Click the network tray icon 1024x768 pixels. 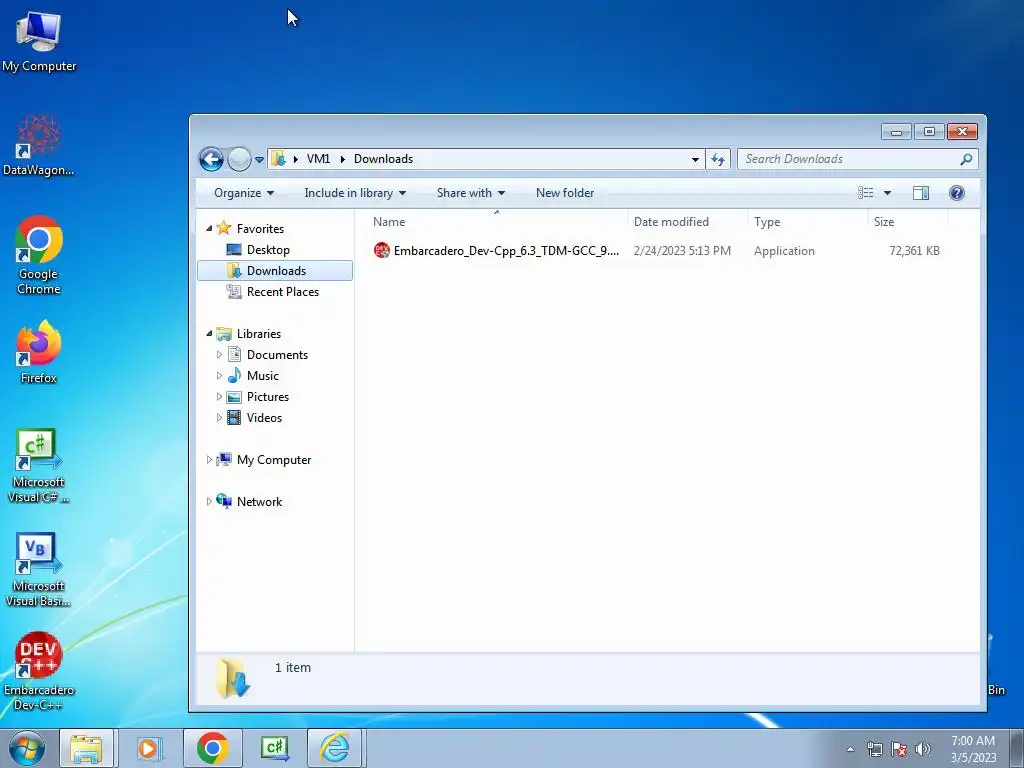874,749
